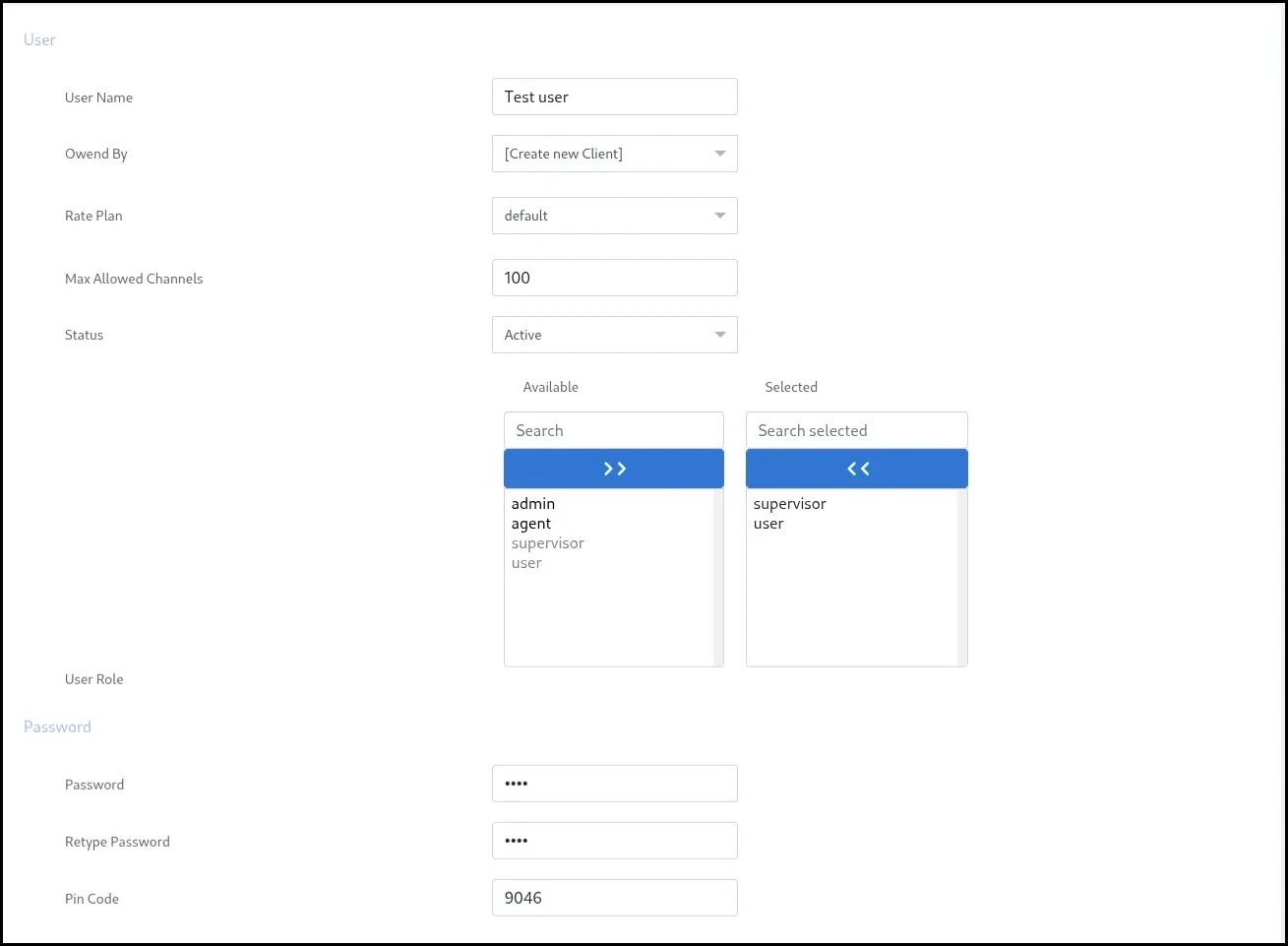The image size is (1288, 946).
Task: Focus the Retype Password field
Action: (x=614, y=841)
